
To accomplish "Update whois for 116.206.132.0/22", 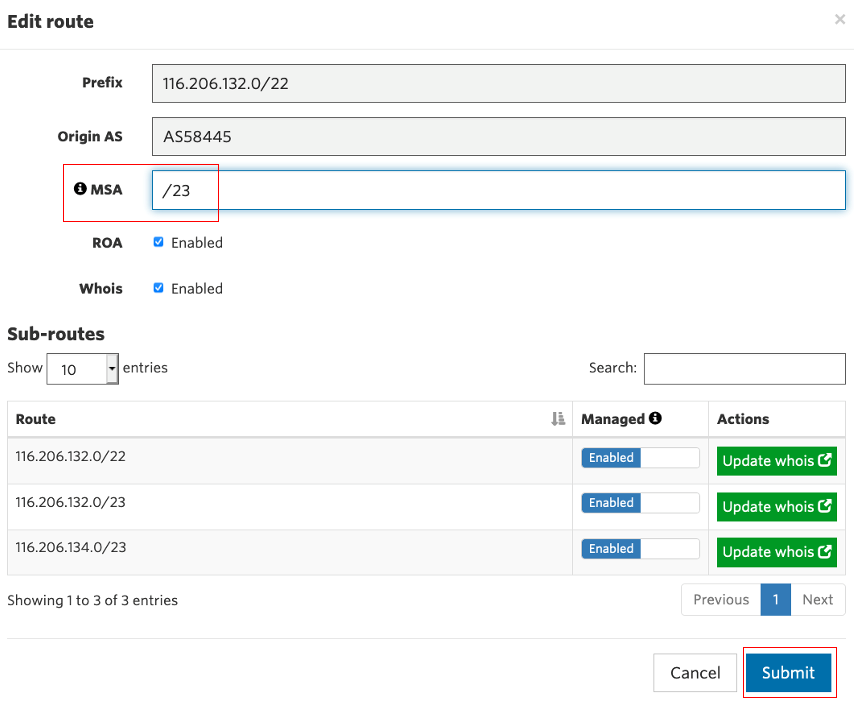I will [777, 461].
